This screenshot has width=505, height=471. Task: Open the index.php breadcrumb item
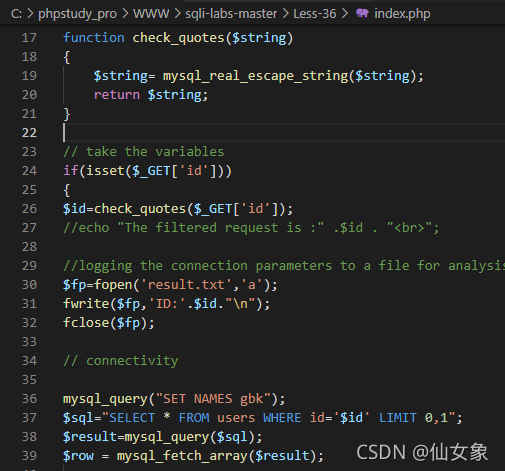pos(402,14)
